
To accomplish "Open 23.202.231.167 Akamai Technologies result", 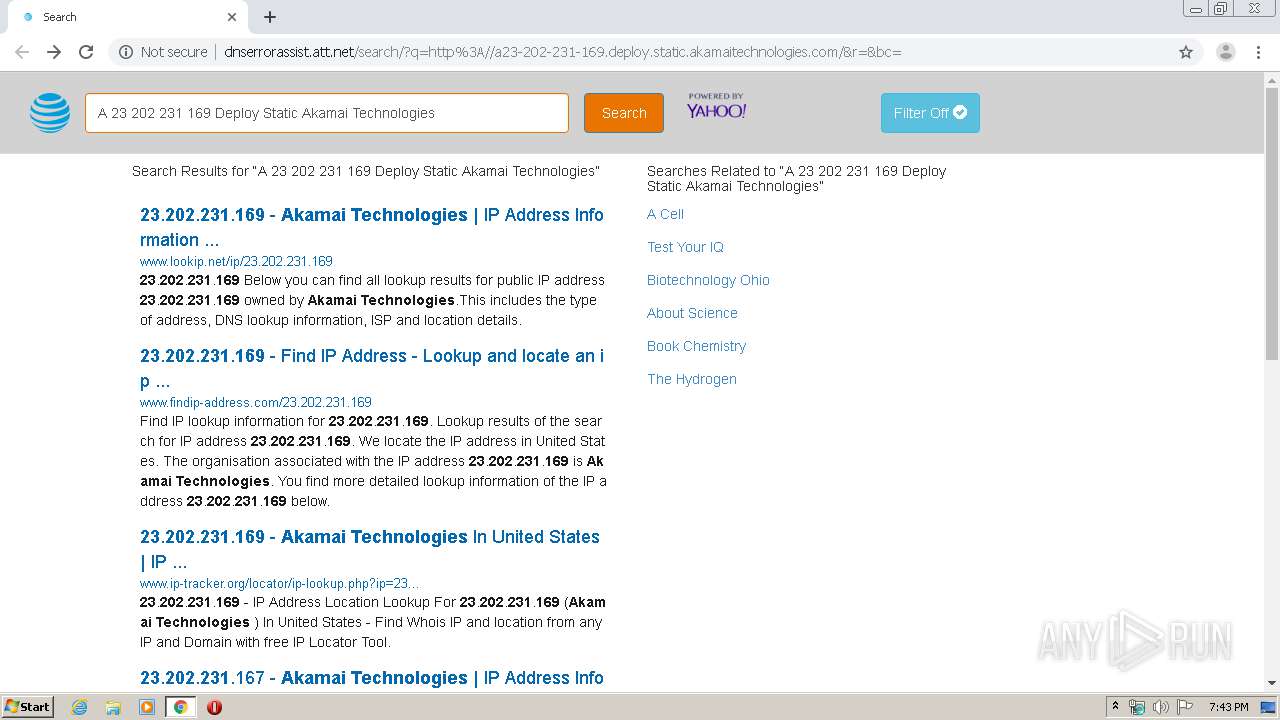I will click(x=372, y=678).
